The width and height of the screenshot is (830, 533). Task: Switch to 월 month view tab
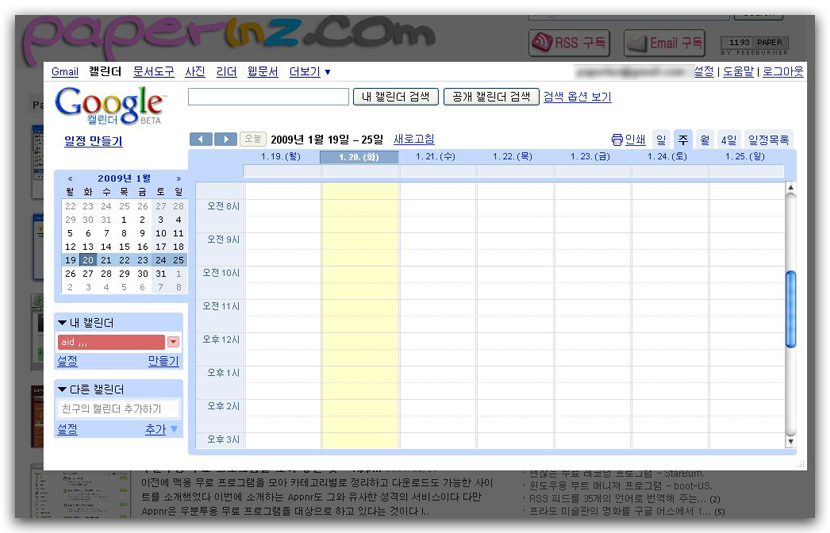point(705,140)
